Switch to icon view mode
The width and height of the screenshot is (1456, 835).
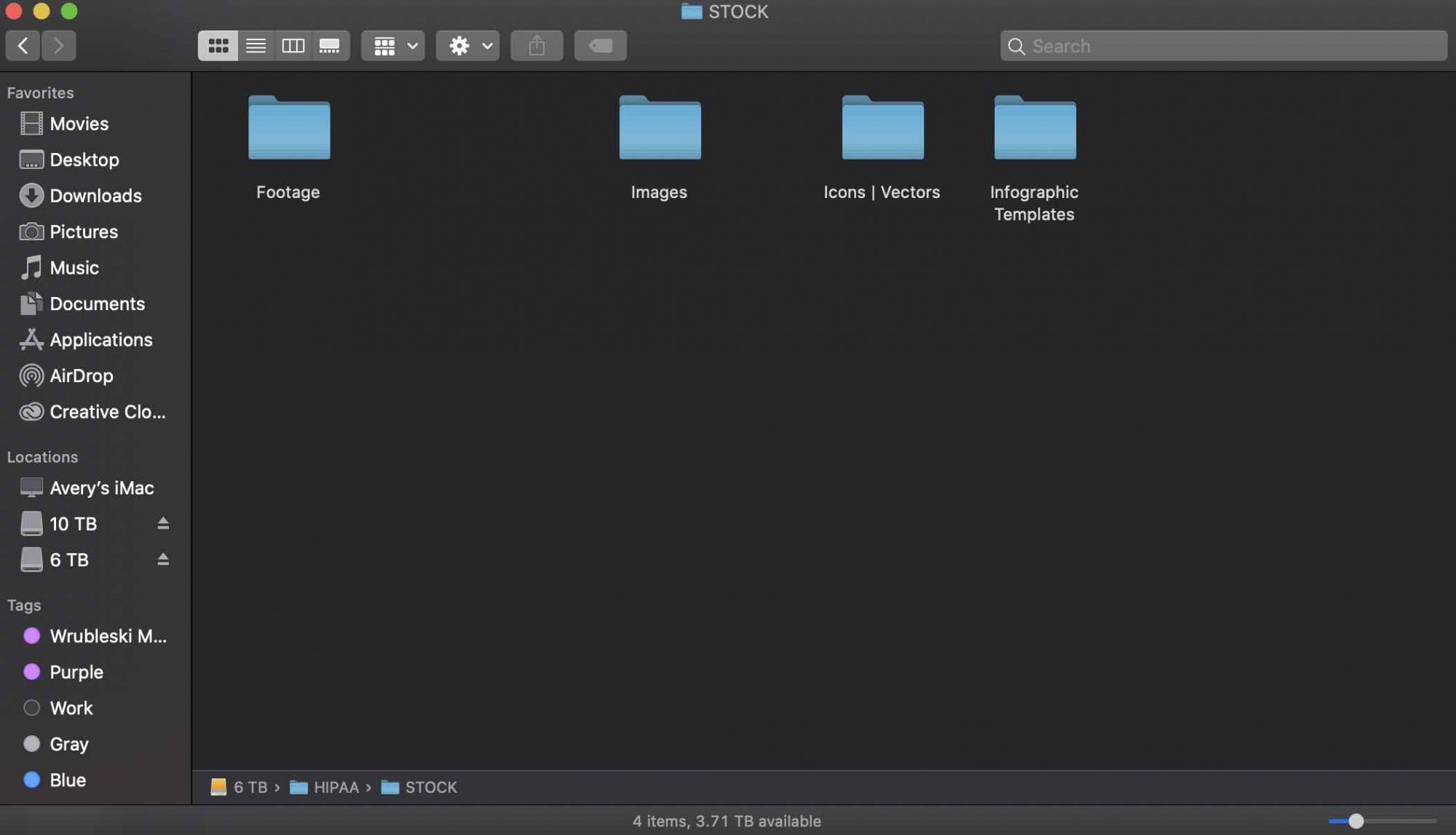tap(218, 46)
